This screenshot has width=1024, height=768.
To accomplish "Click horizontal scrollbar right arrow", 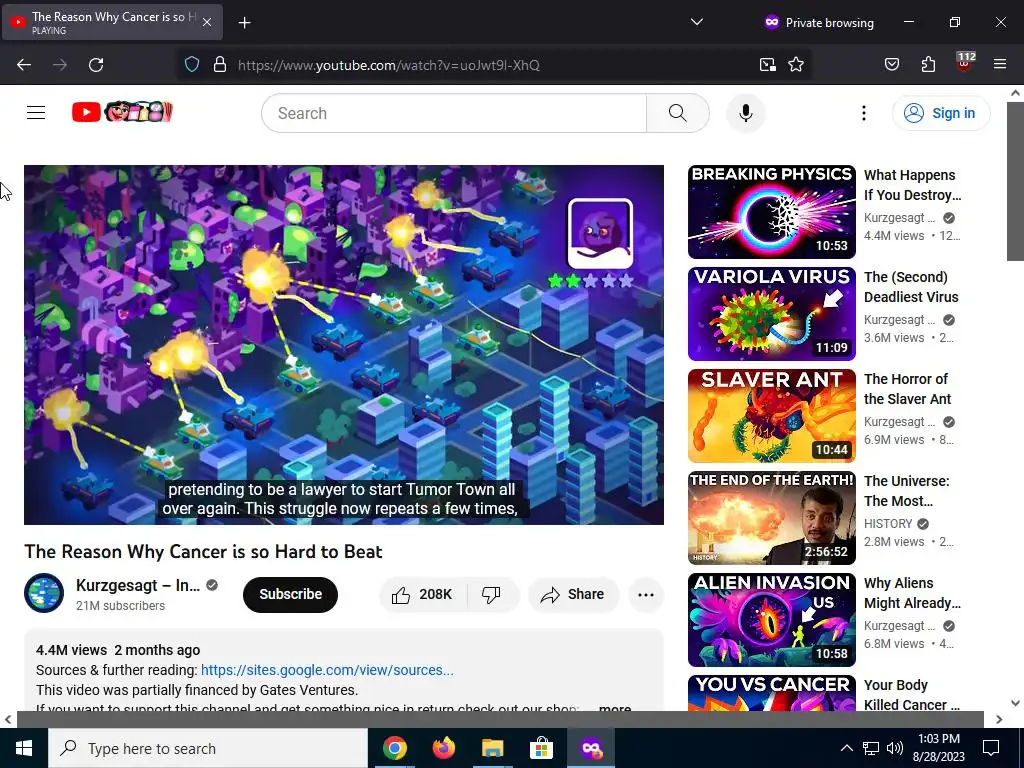I will click(999, 719).
